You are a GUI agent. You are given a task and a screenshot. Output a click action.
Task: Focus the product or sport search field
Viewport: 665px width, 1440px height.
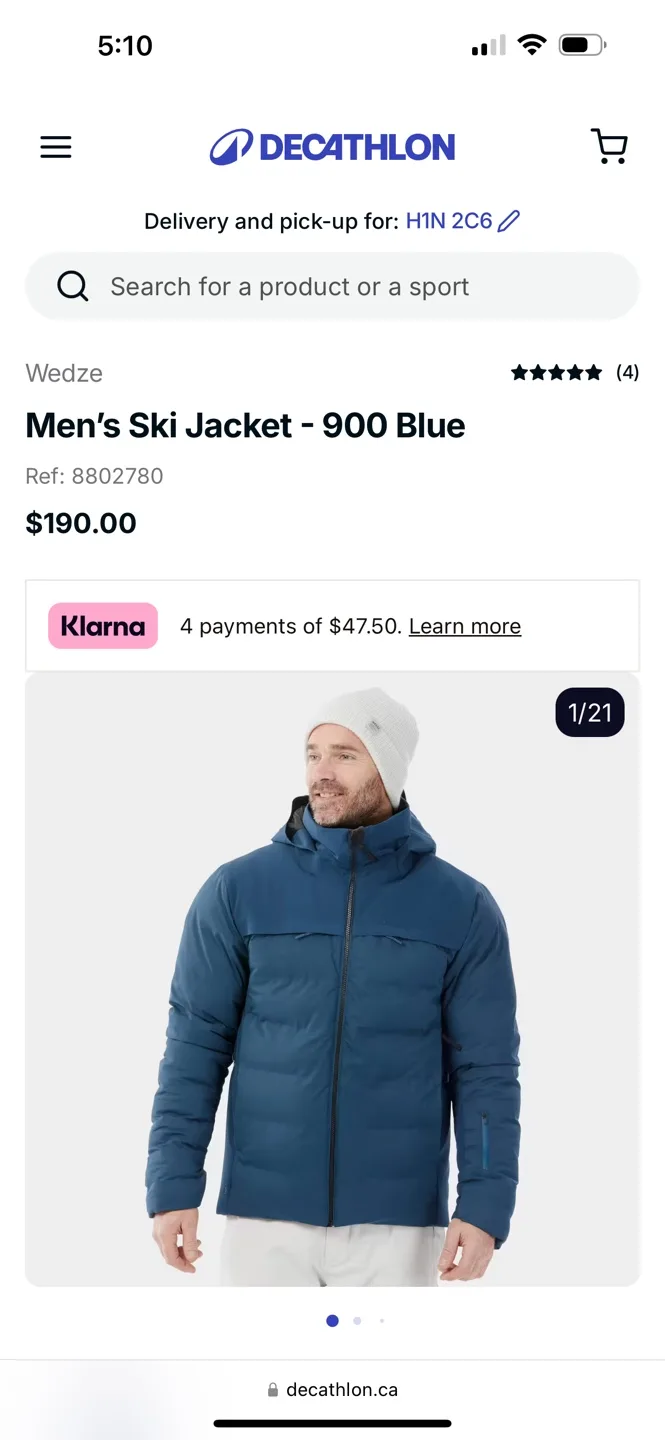pyautogui.click(x=332, y=287)
